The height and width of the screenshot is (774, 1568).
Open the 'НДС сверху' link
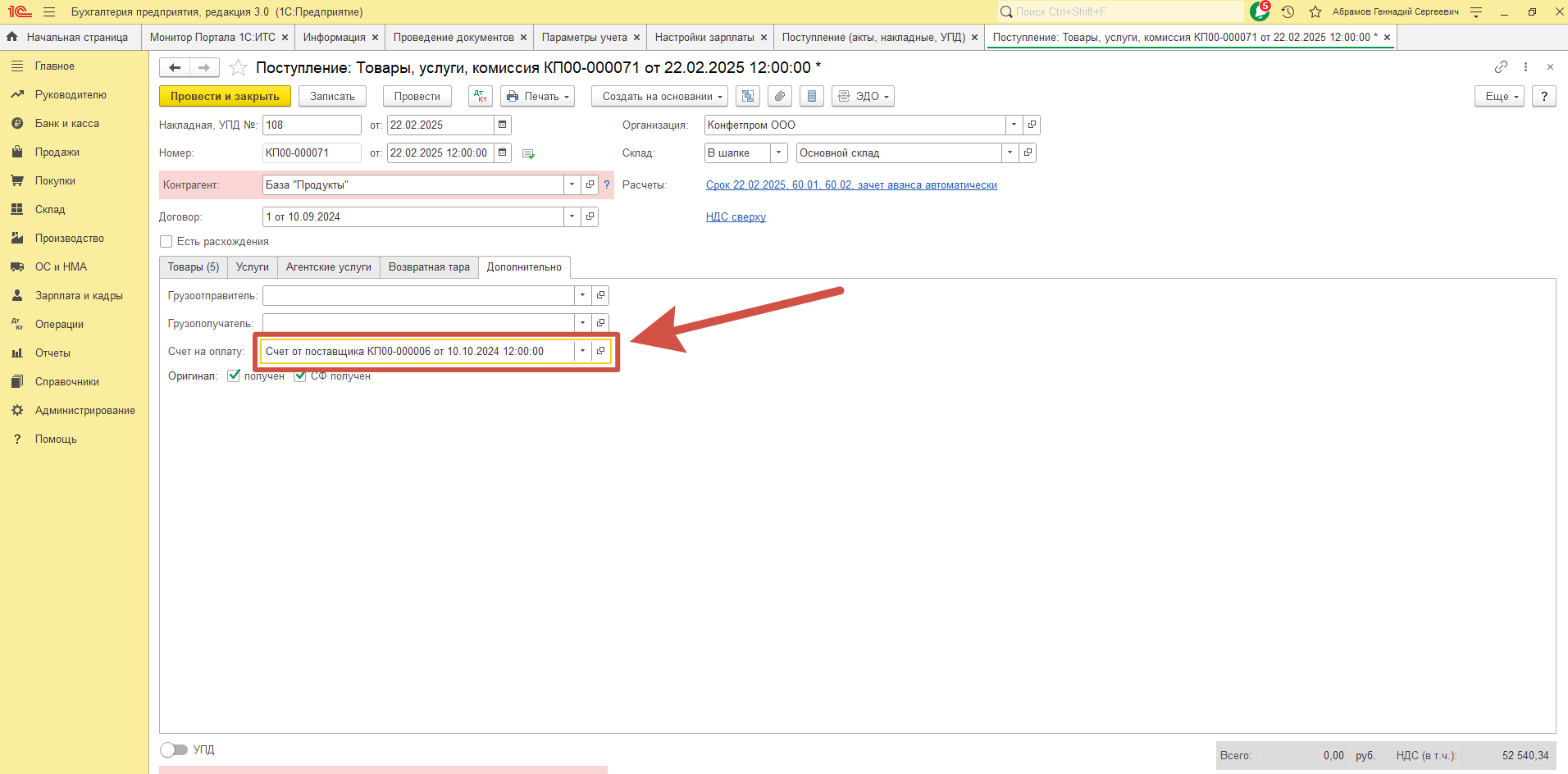736,216
